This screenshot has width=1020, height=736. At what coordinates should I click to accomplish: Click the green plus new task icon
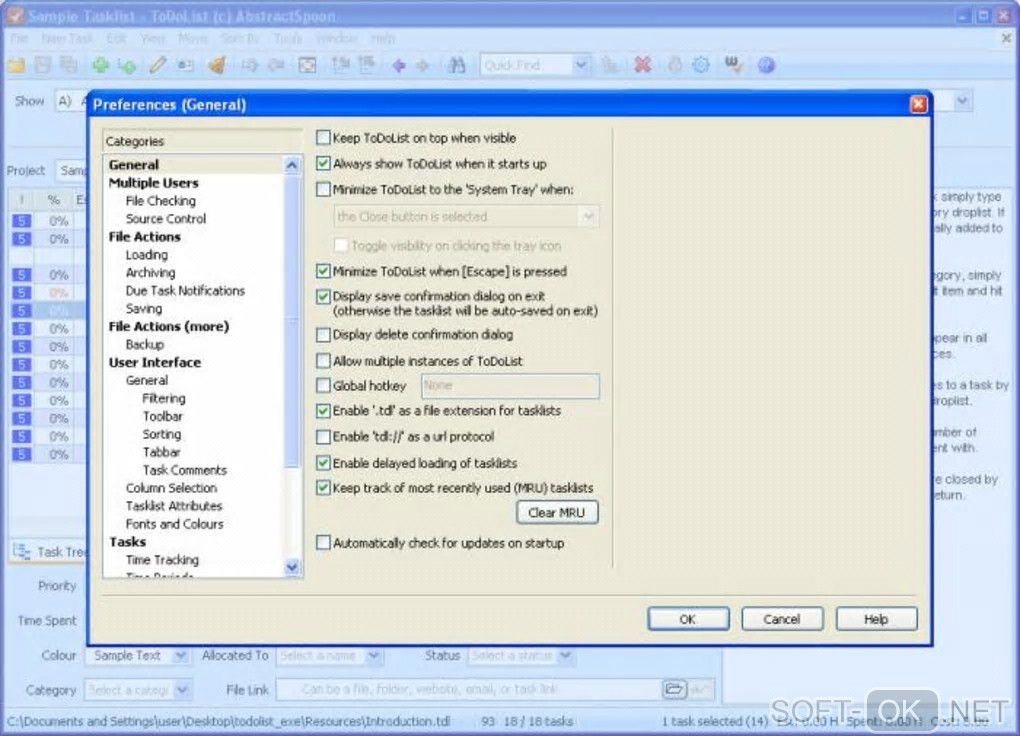coord(100,65)
